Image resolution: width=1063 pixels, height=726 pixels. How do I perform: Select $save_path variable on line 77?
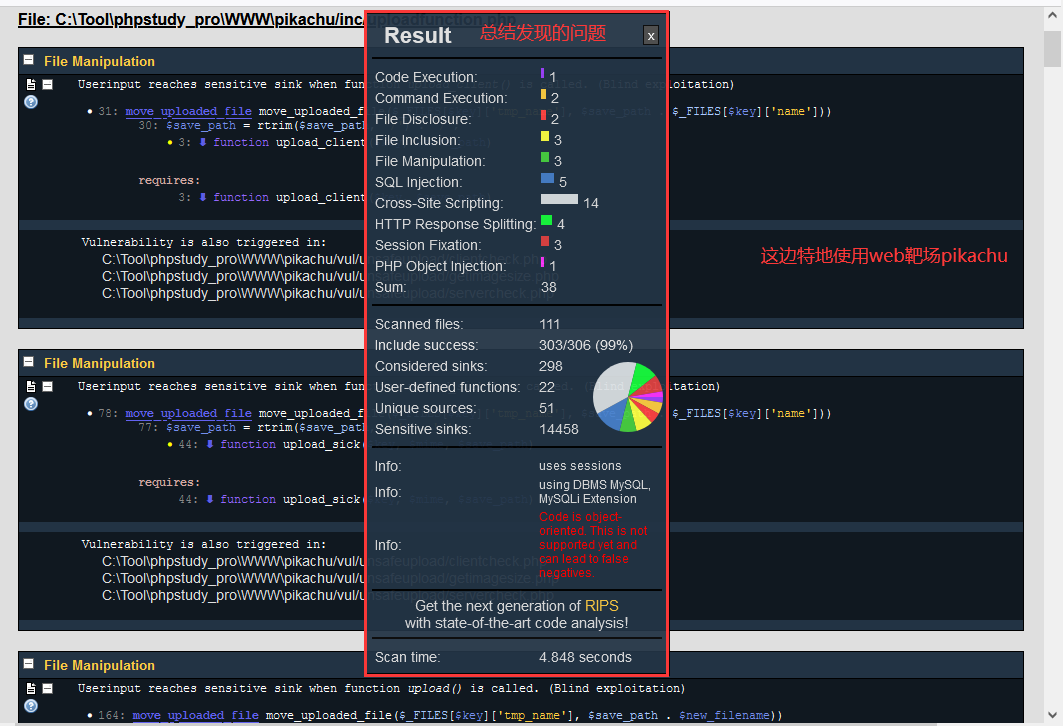pyautogui.click(x=201, y=427)
